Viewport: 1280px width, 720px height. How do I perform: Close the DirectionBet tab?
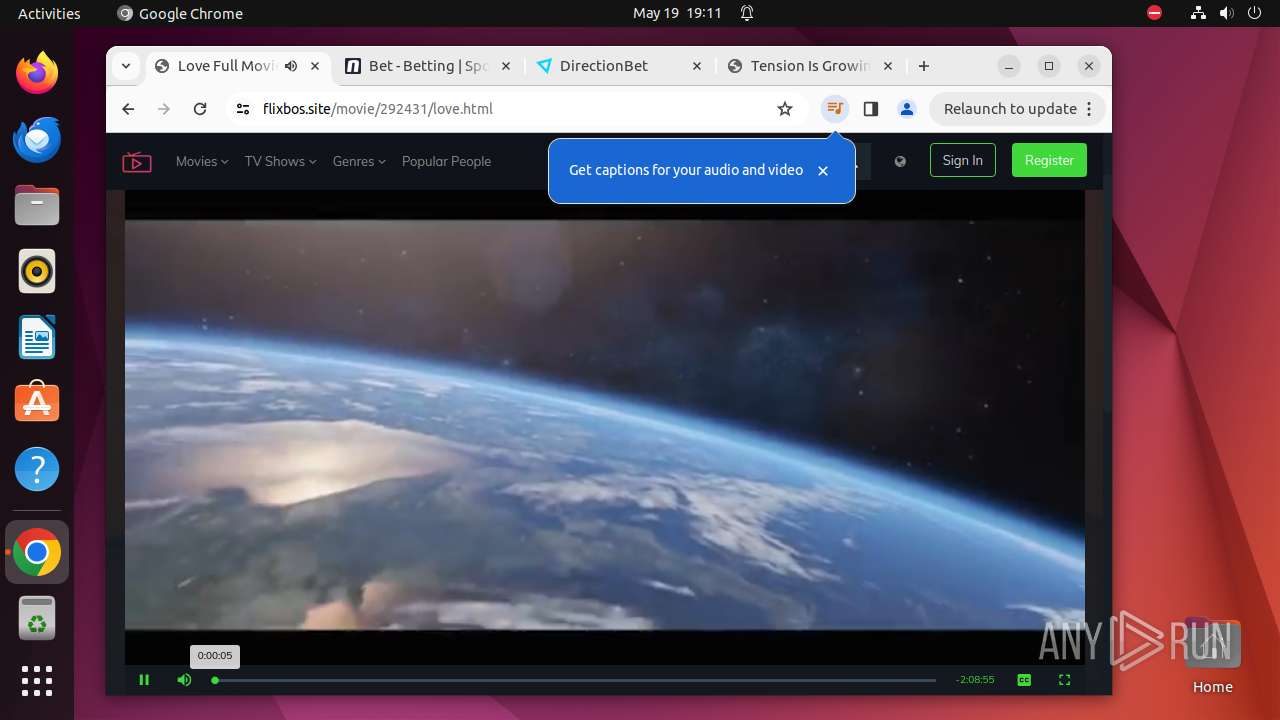point(697,66)
